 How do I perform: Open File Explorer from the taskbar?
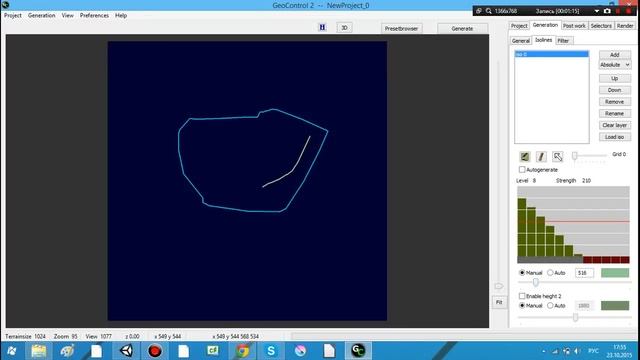39,351
